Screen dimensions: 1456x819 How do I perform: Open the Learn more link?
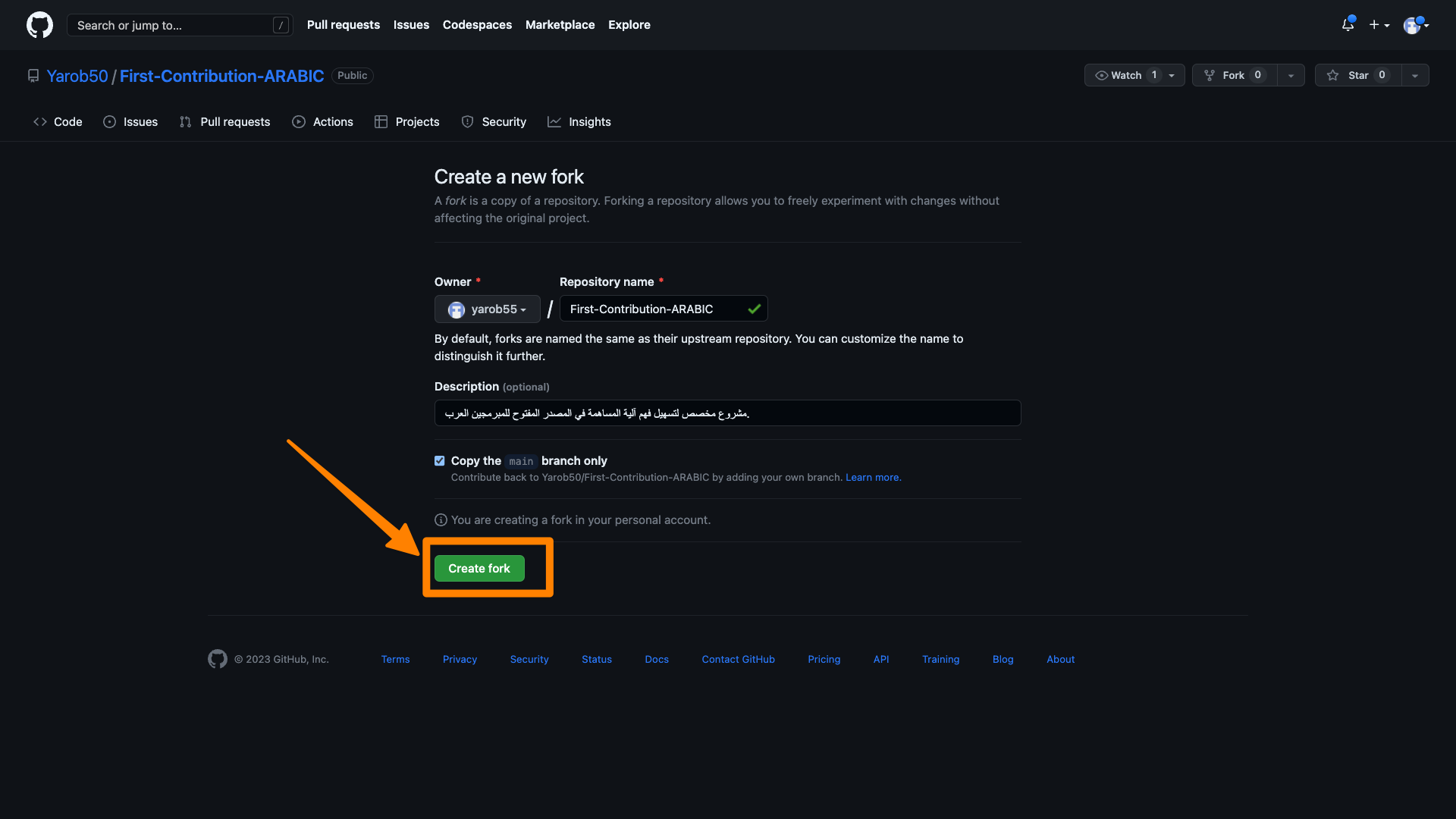pyautogui.click(x=873, y=478)
